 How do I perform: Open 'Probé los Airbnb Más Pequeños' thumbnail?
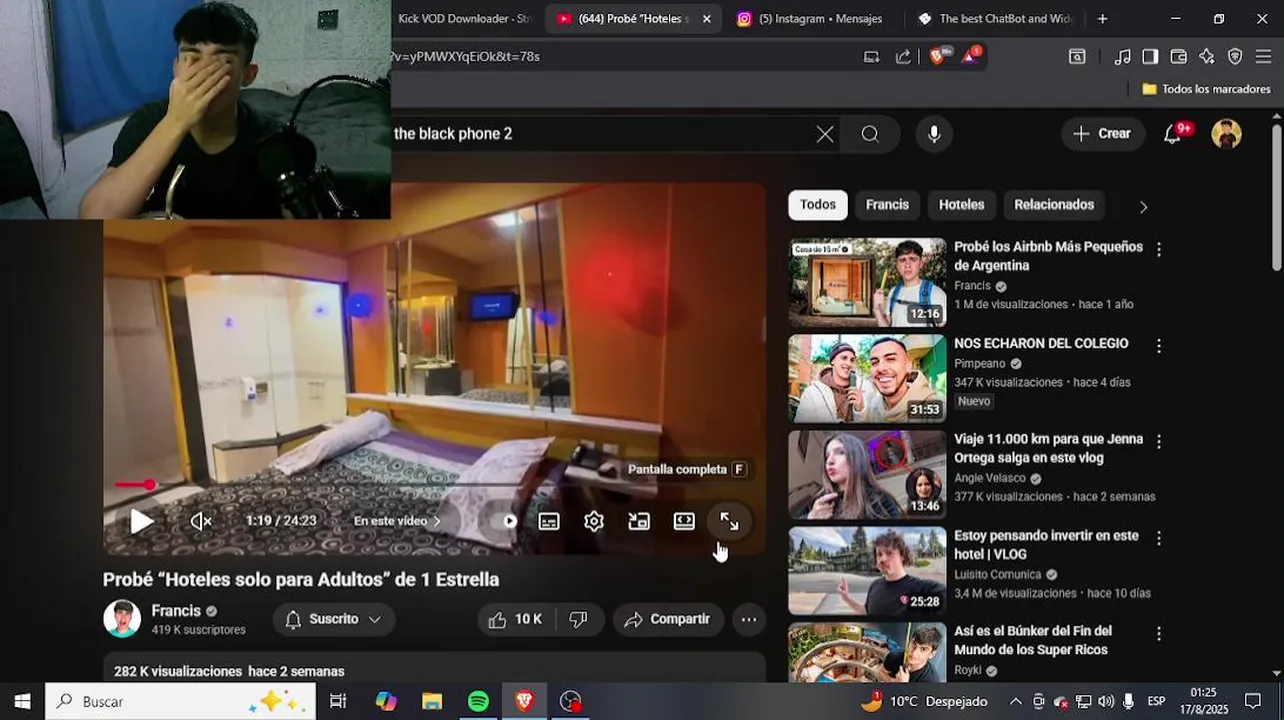tap(867, 282)
